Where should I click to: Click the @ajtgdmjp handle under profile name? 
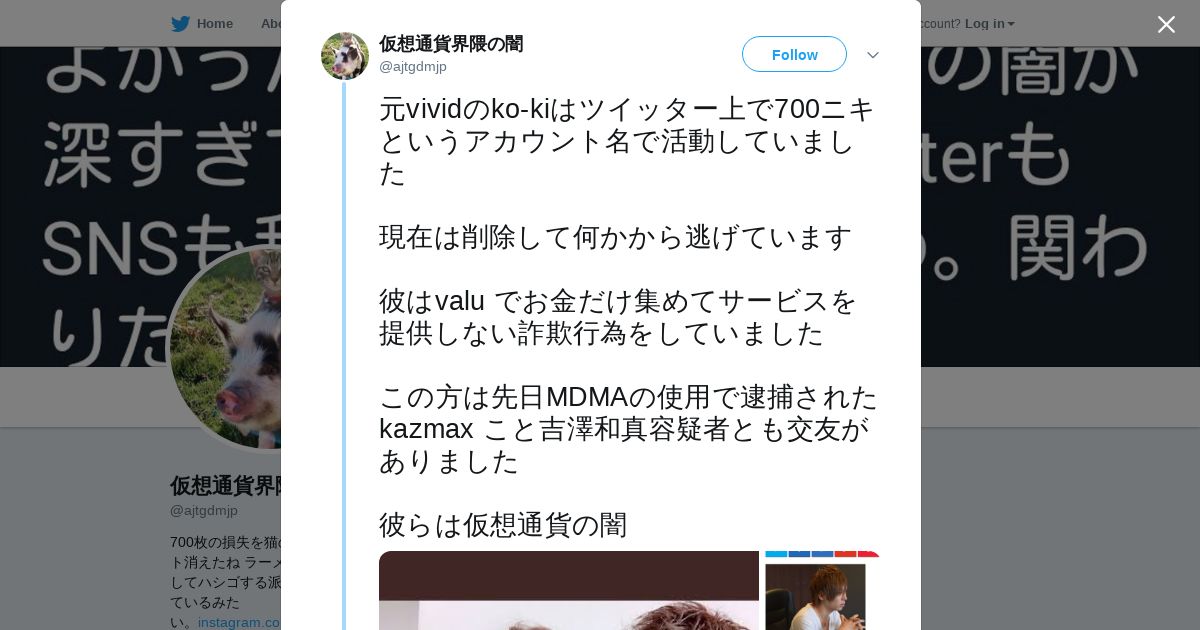coord(204,510)
